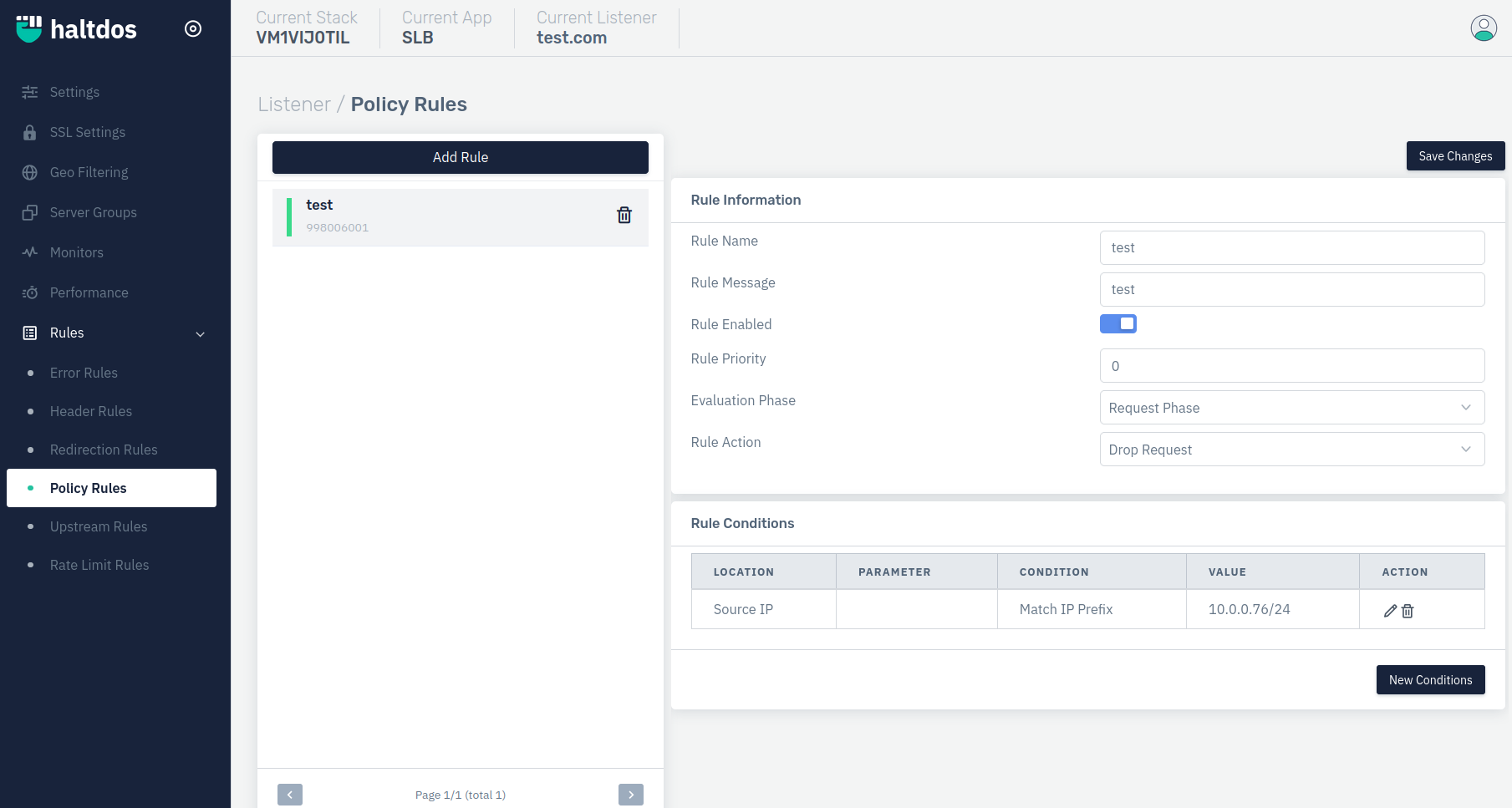
Task: Click the target circle icon beside haltdos
Action: coord(193,29)
